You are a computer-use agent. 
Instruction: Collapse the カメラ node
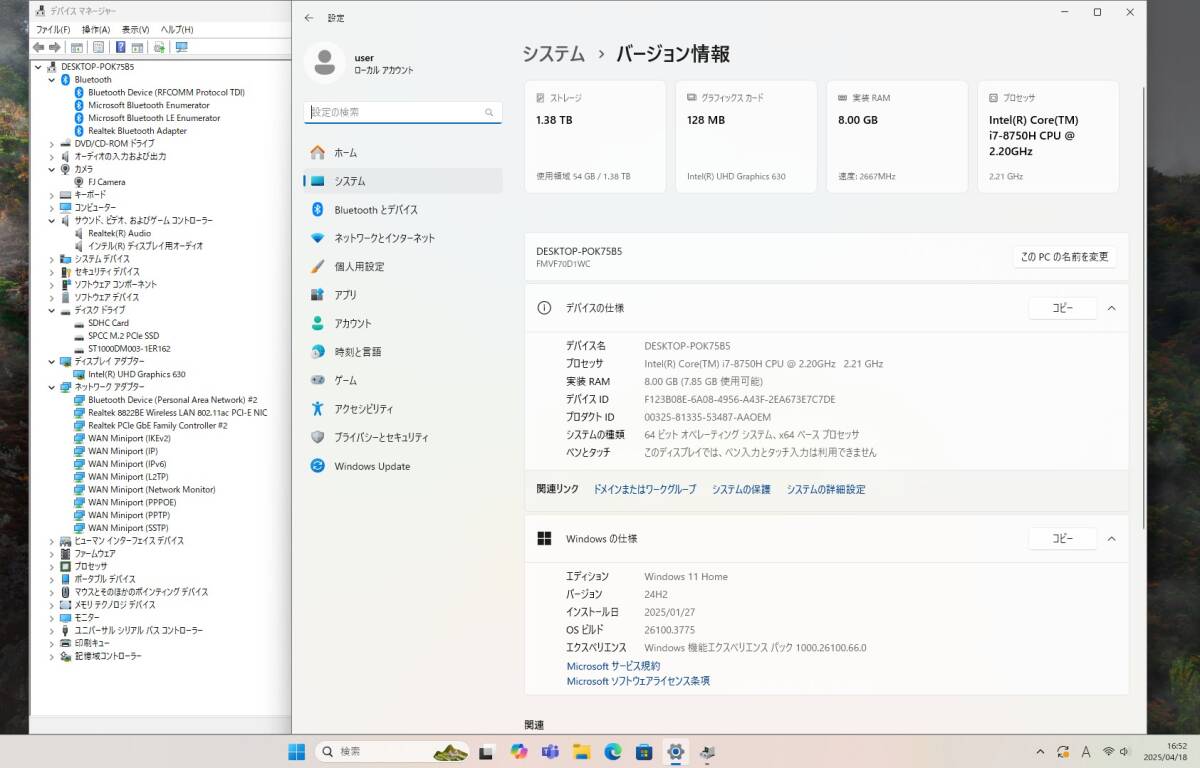tap(52, 169)
